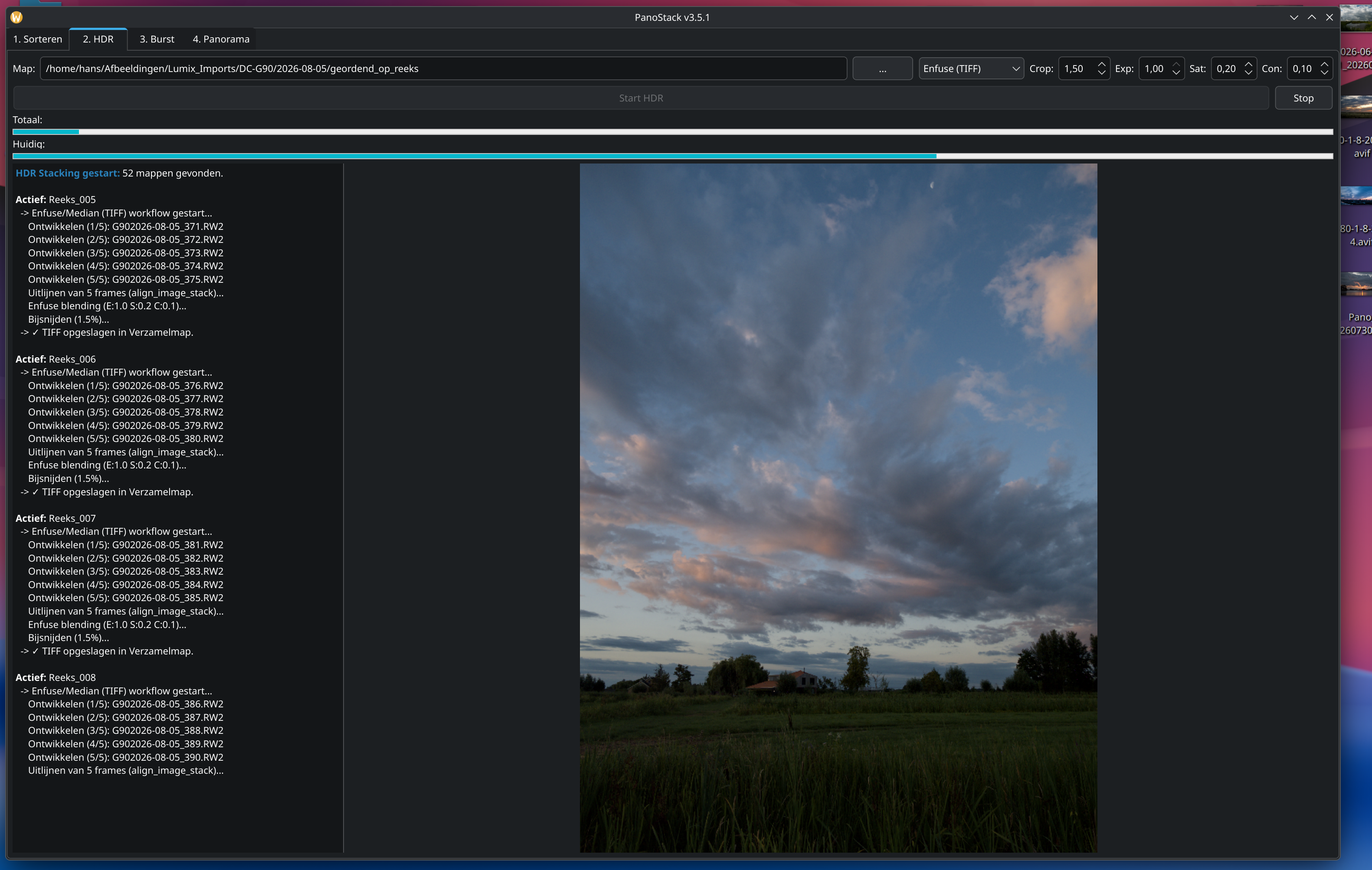The height and width of the screenshot is (870, 1372).
Task: Increase the Crop value with up arrow
Action: click(1101, 64)
